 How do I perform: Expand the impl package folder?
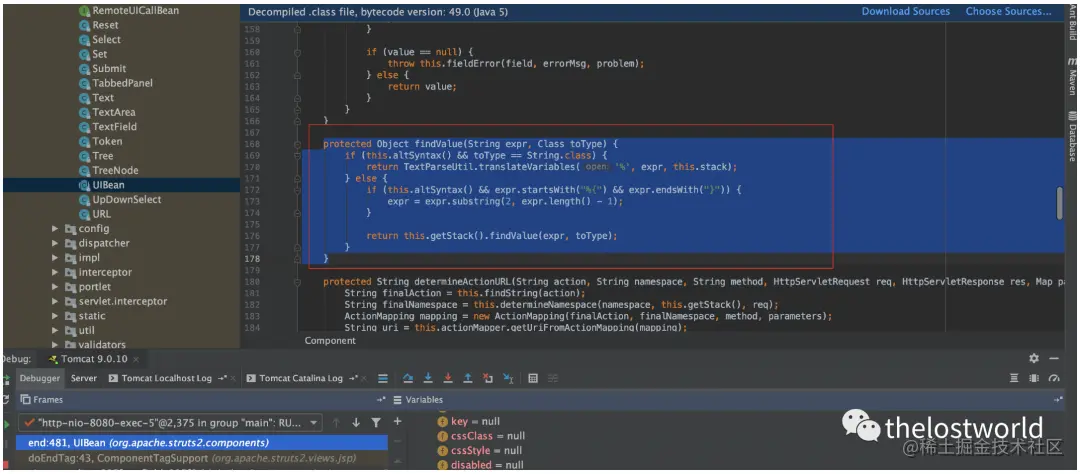tap(56, 258)
